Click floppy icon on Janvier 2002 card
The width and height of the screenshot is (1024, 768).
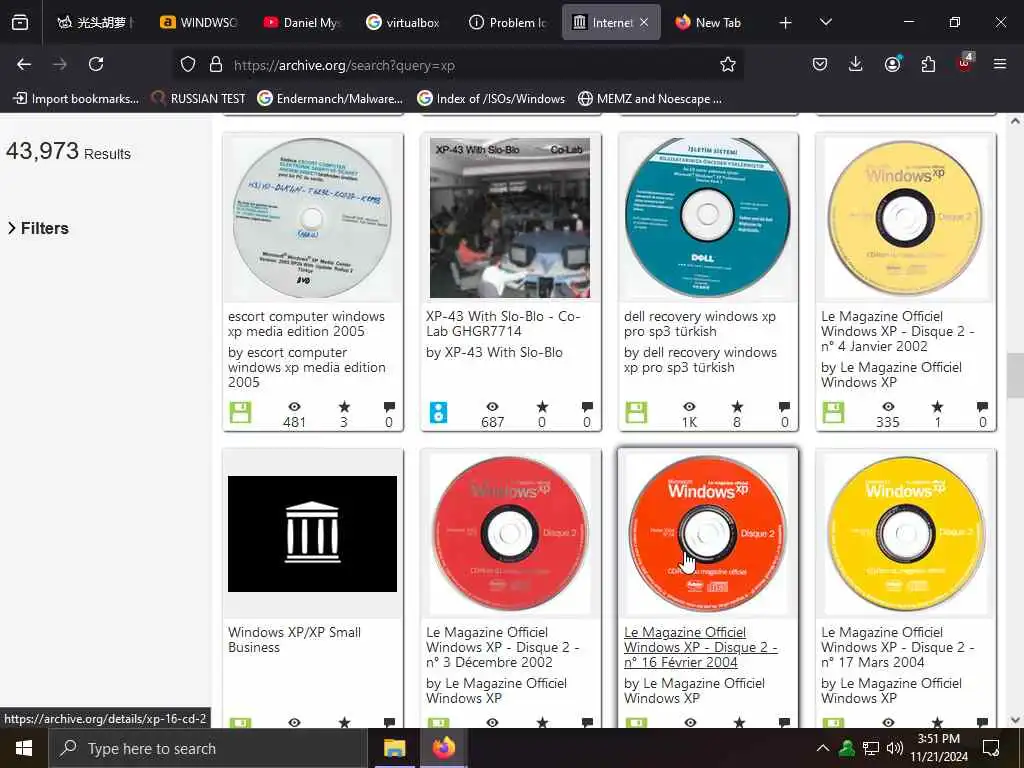(x=833, y=413)
